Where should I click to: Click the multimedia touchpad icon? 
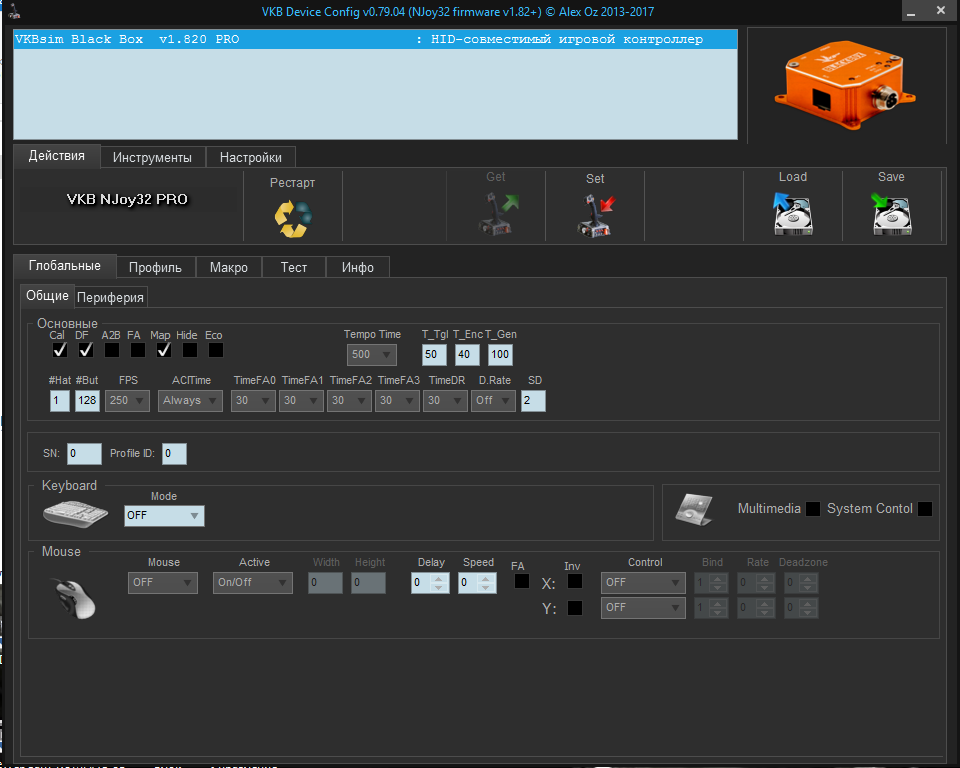[694, 510]
